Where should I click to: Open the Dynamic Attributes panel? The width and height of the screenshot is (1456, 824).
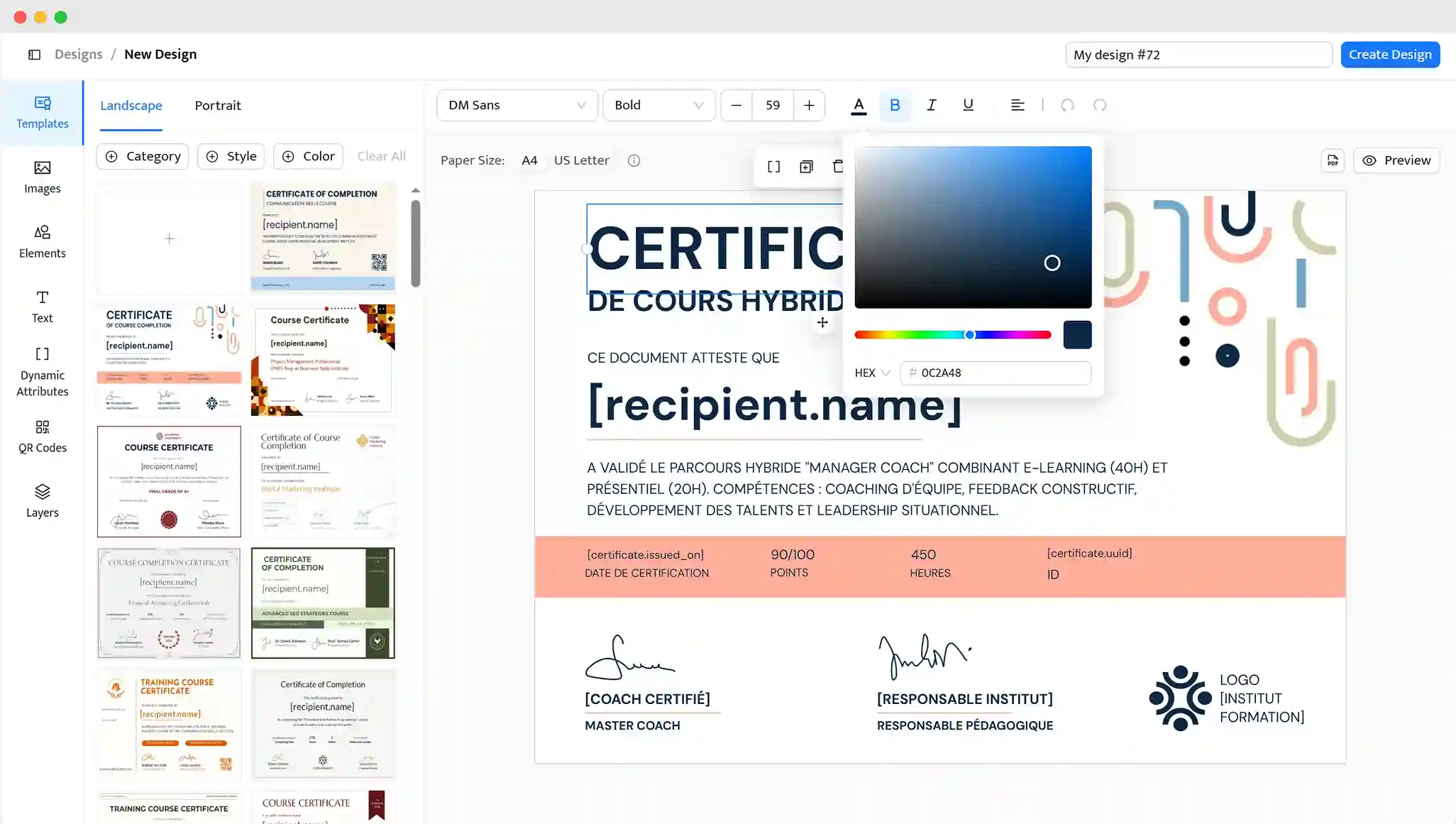(42, 371)
